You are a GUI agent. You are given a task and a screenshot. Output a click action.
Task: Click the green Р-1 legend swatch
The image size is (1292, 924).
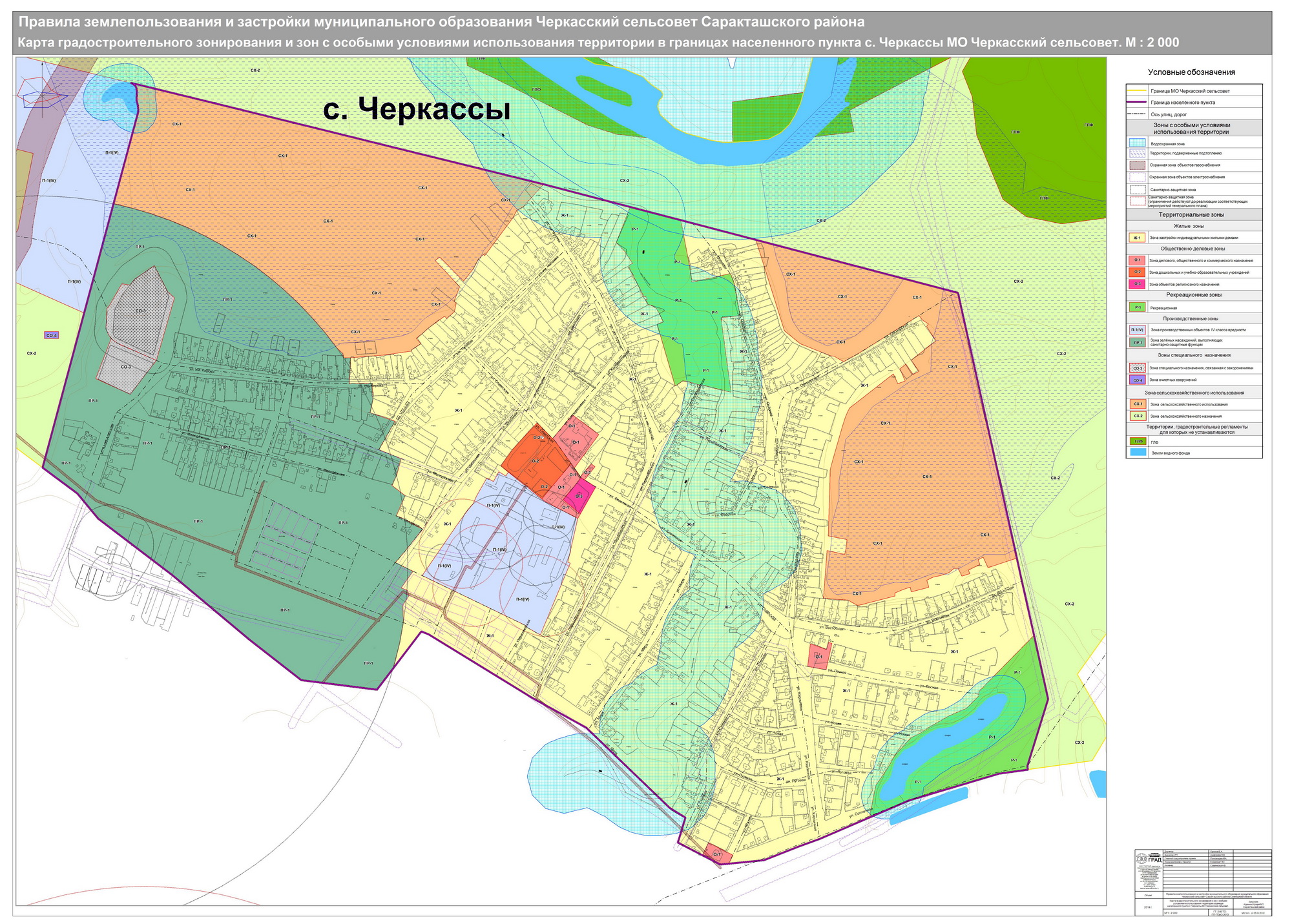pos(1137,307)
